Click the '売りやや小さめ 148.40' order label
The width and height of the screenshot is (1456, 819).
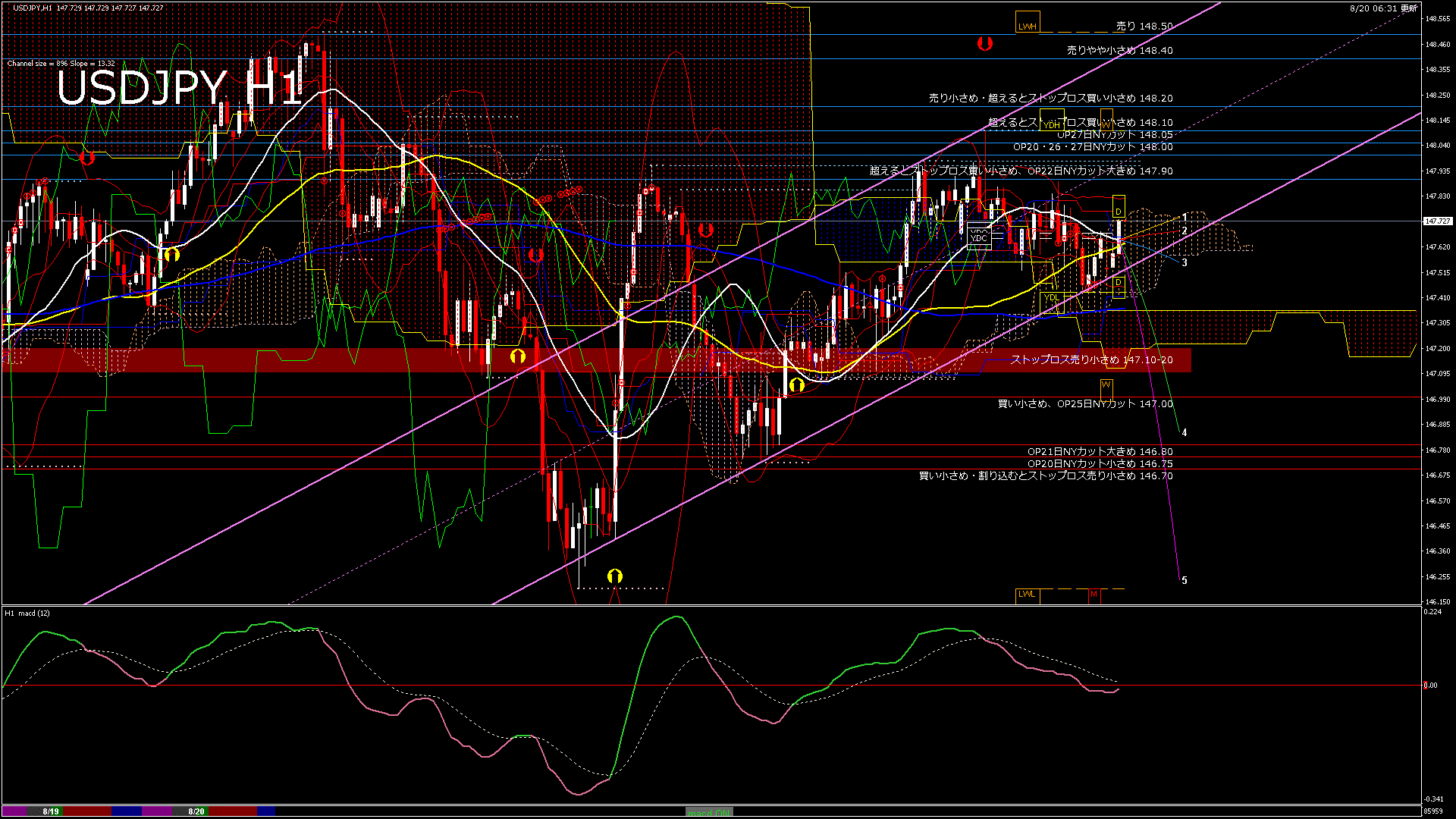[1120, 50]
